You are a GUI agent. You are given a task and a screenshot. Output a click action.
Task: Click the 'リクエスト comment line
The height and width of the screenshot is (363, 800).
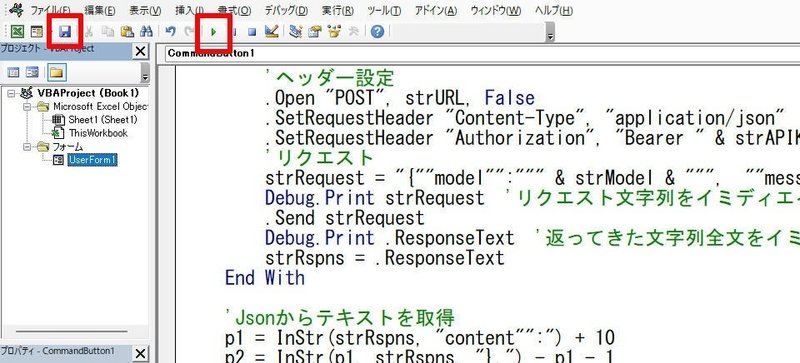pos(320,158)
